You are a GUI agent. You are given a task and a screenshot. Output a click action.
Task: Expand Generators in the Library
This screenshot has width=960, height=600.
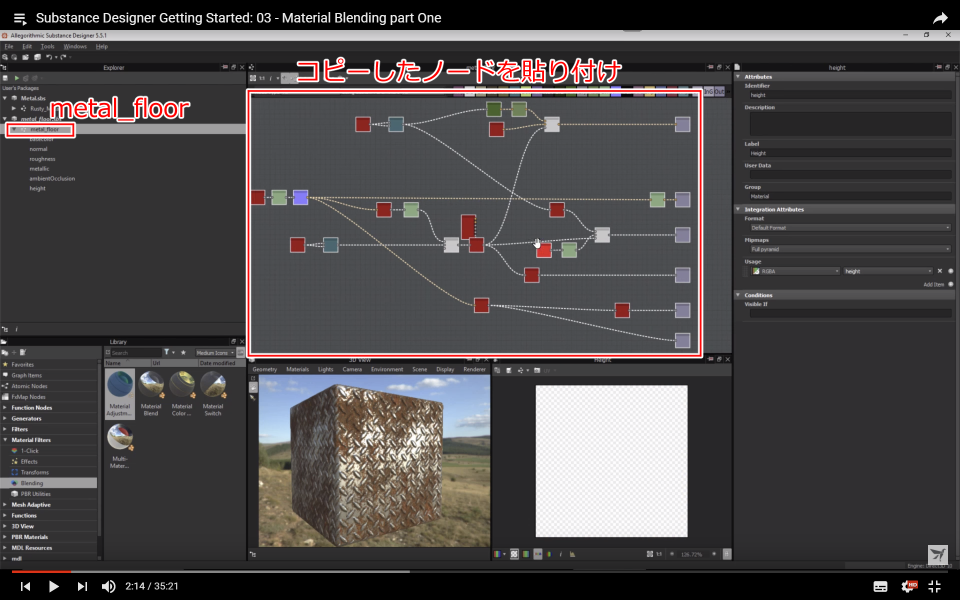click(x=5, y=419)
